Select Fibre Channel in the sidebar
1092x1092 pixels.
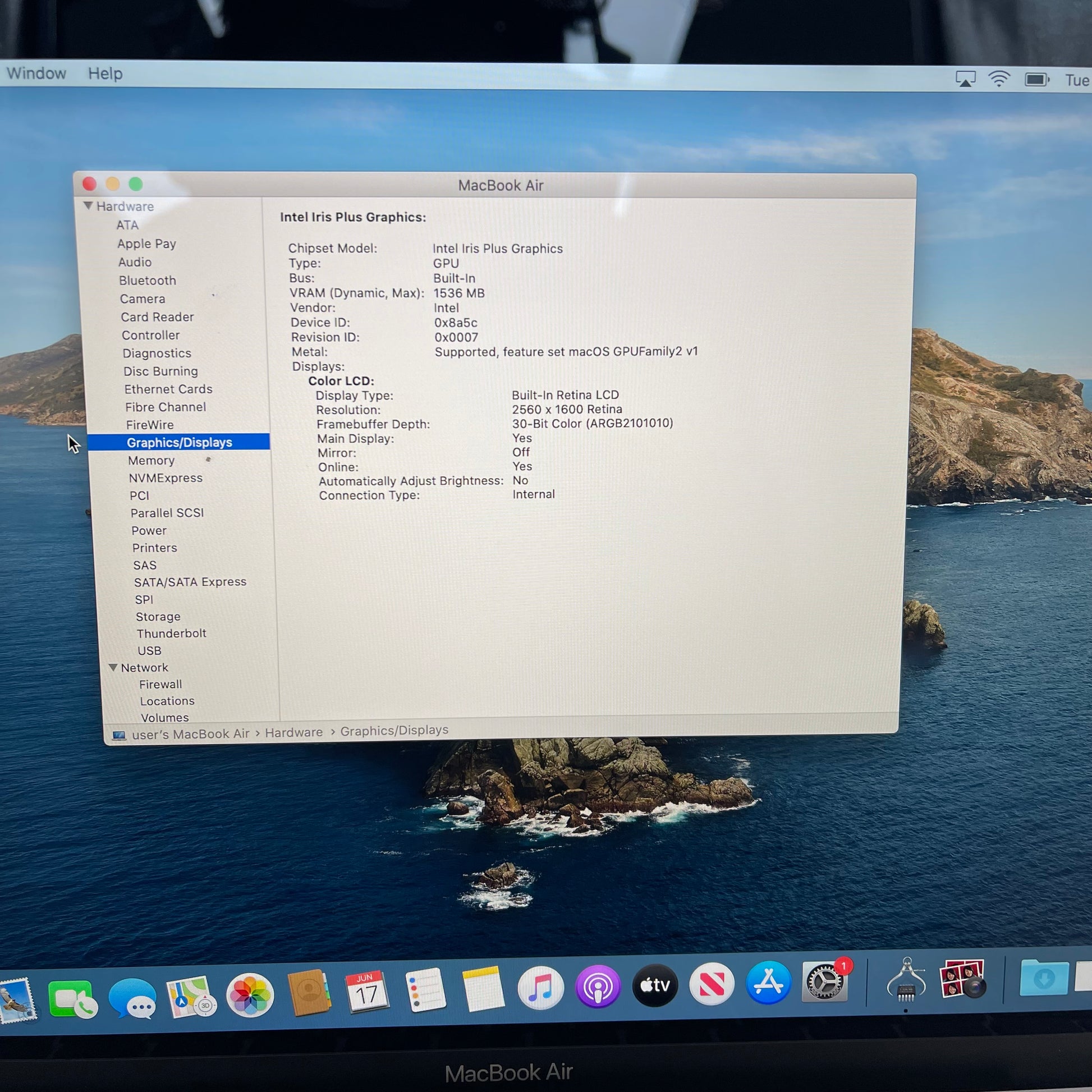pyautogui.click(x=166, y=407)
